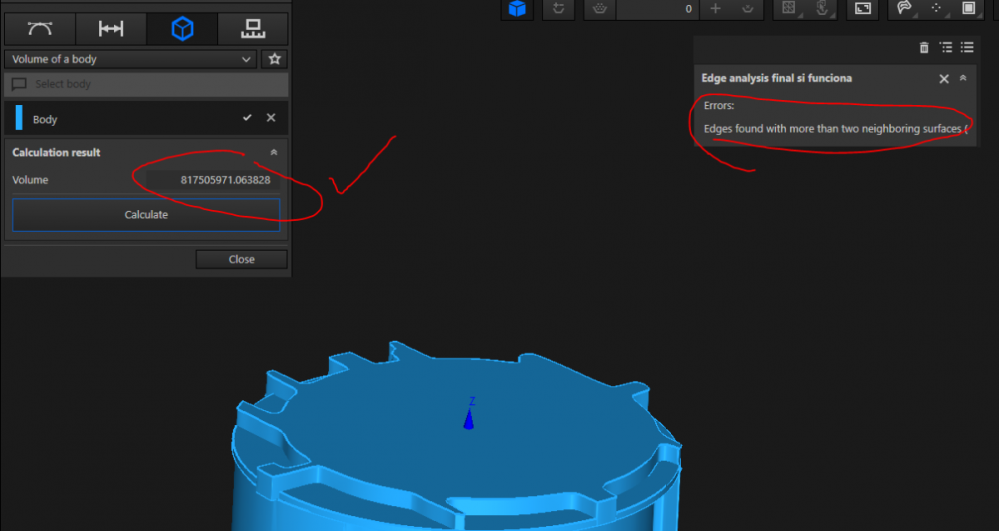Click the fit-to-screen frame icon
This screenshot has height=531, width=999.
[862, 9]
